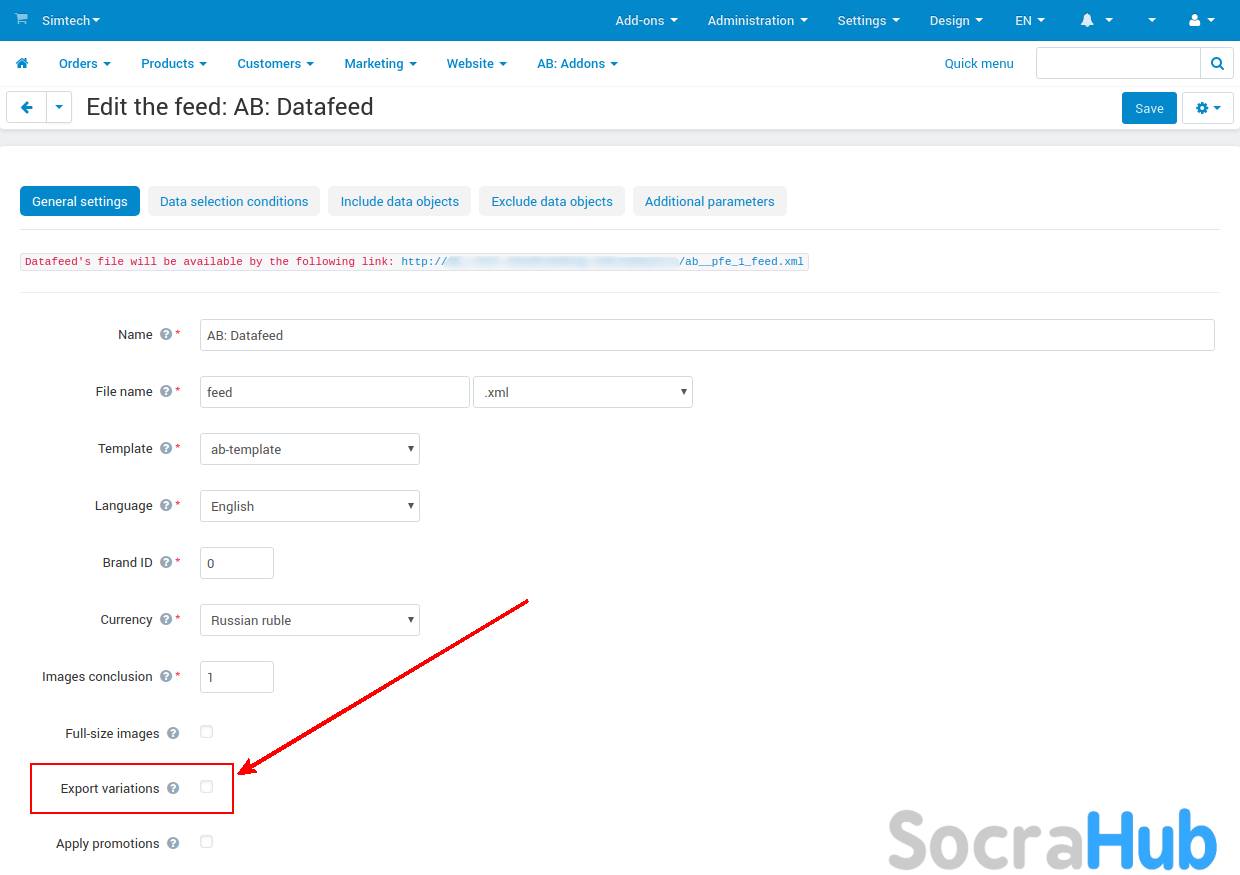
Task: Open the Products menu
Action: coord(174,63)
